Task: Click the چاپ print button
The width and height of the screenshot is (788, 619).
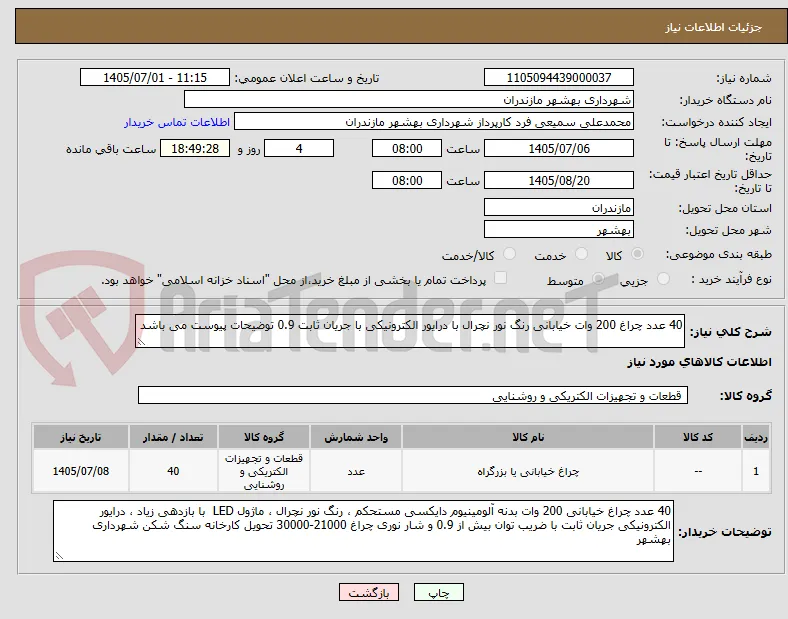Action: click(x=439, y=592)
